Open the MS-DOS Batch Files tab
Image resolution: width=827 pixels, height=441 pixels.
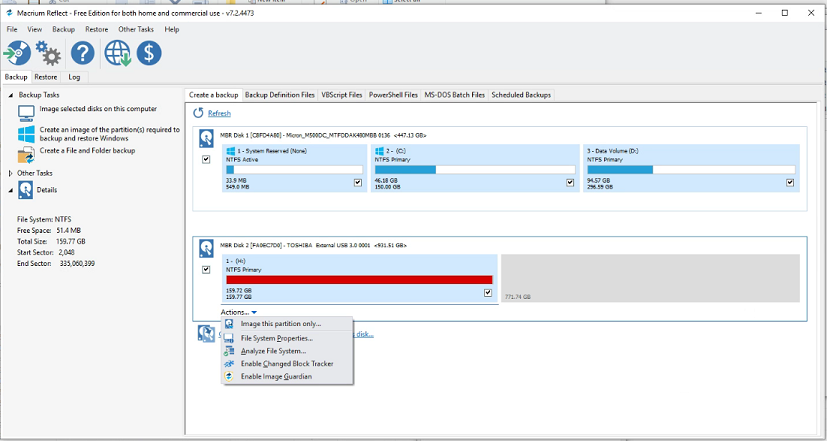point(455,95)
